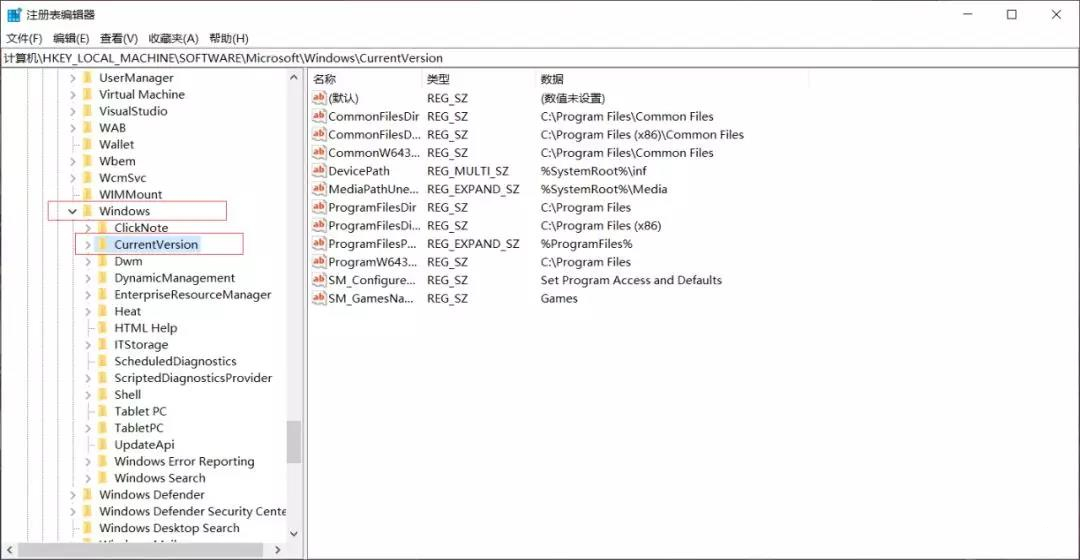Click the tree pane vertical scrollbar thumb
The width and height of the screenshot is (1080, 560).
point(294,442)
